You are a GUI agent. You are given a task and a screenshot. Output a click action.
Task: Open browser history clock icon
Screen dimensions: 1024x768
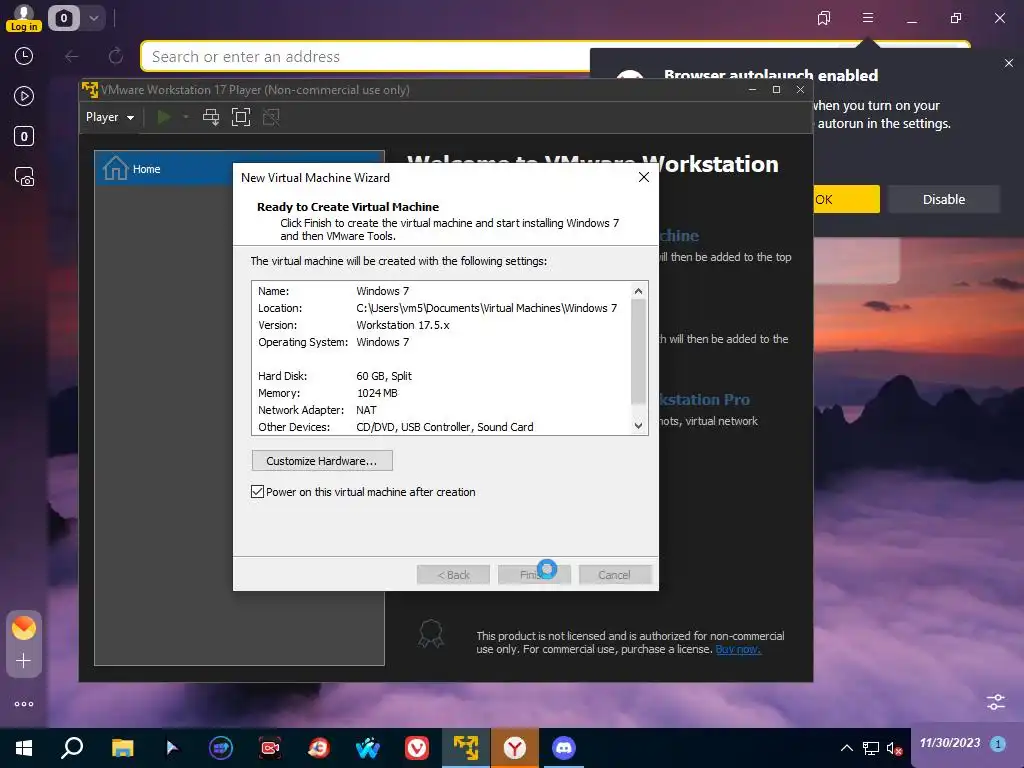tap(24, 56)
